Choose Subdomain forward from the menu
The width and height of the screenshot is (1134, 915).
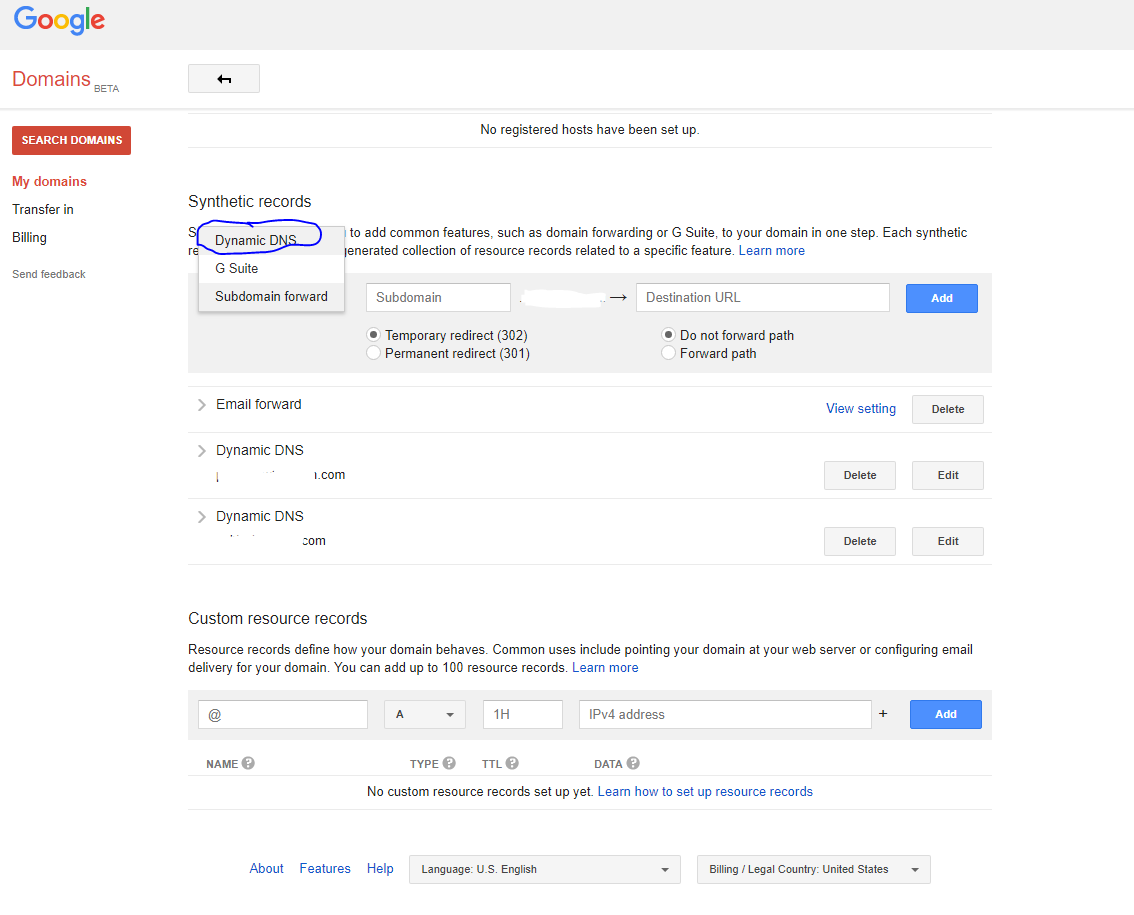click(271, 297)
